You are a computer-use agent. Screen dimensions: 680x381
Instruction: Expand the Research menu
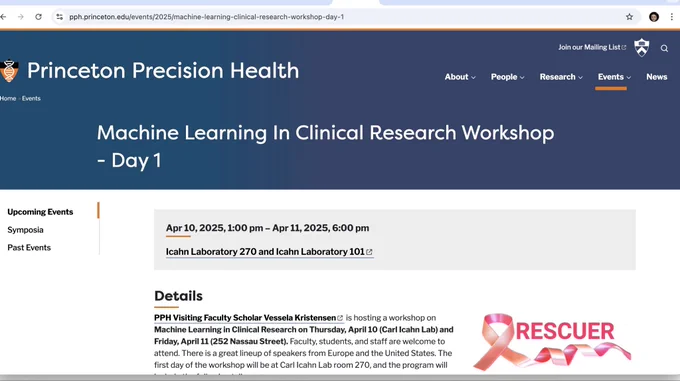click(x=561, y=77)
